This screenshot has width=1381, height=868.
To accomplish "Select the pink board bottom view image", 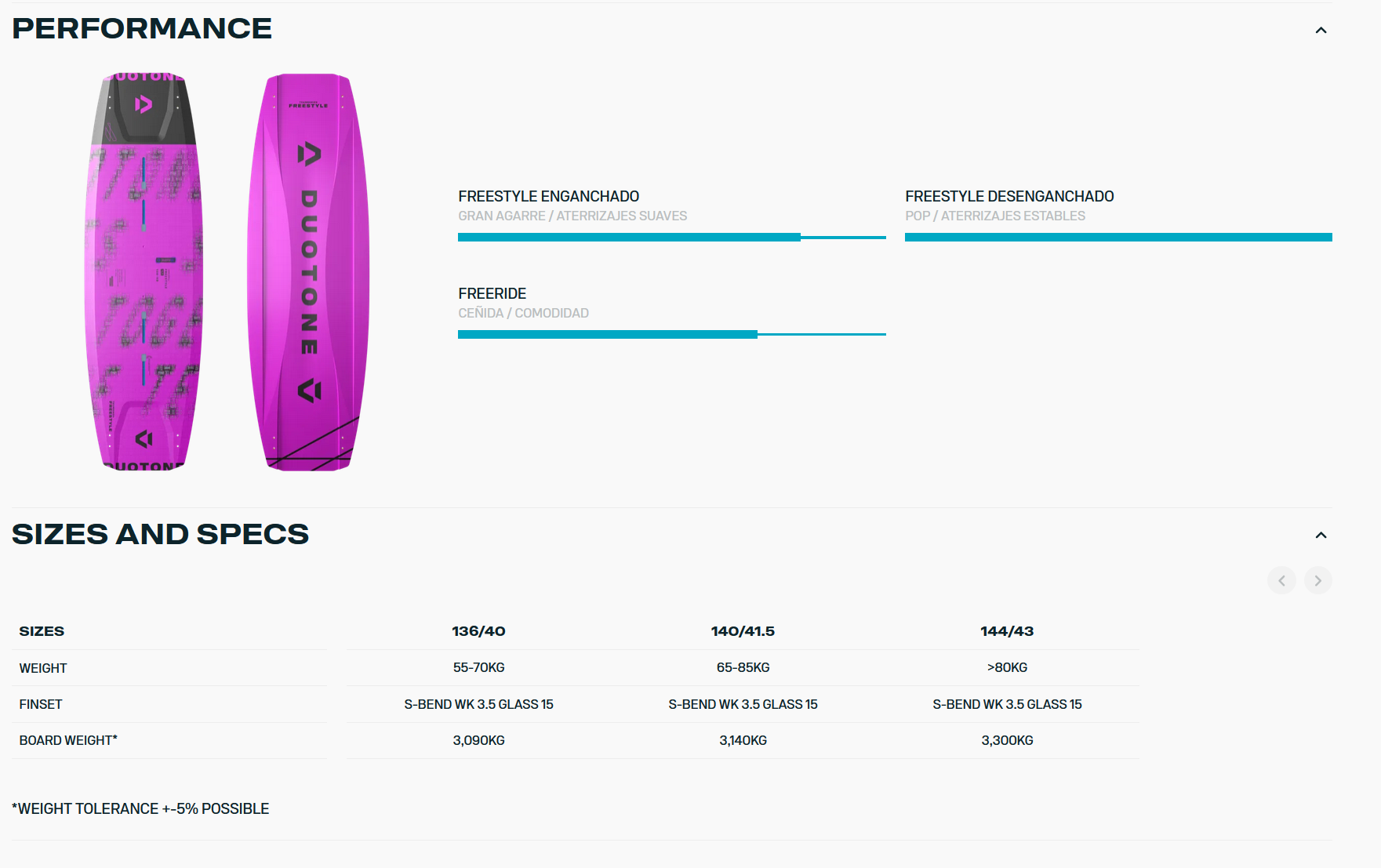I will [308, 272].
